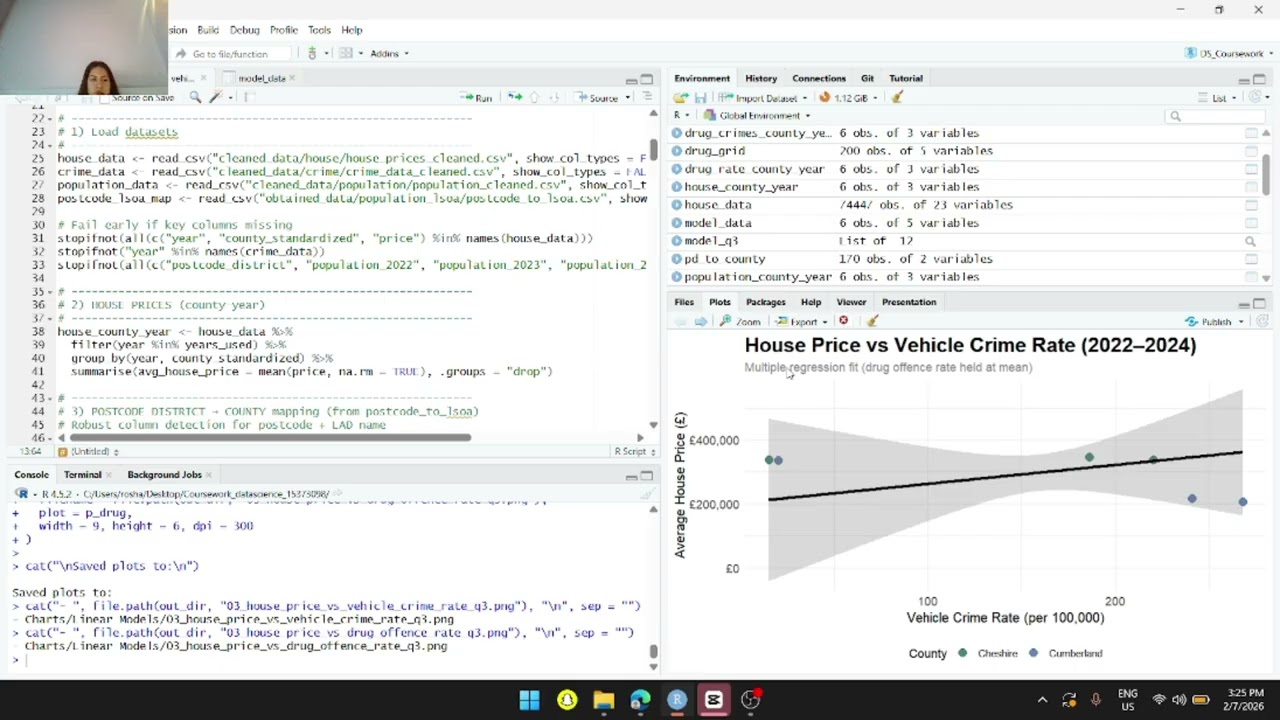Open the List view mode dropdown
The image size is (1280, 720).
1217,97
